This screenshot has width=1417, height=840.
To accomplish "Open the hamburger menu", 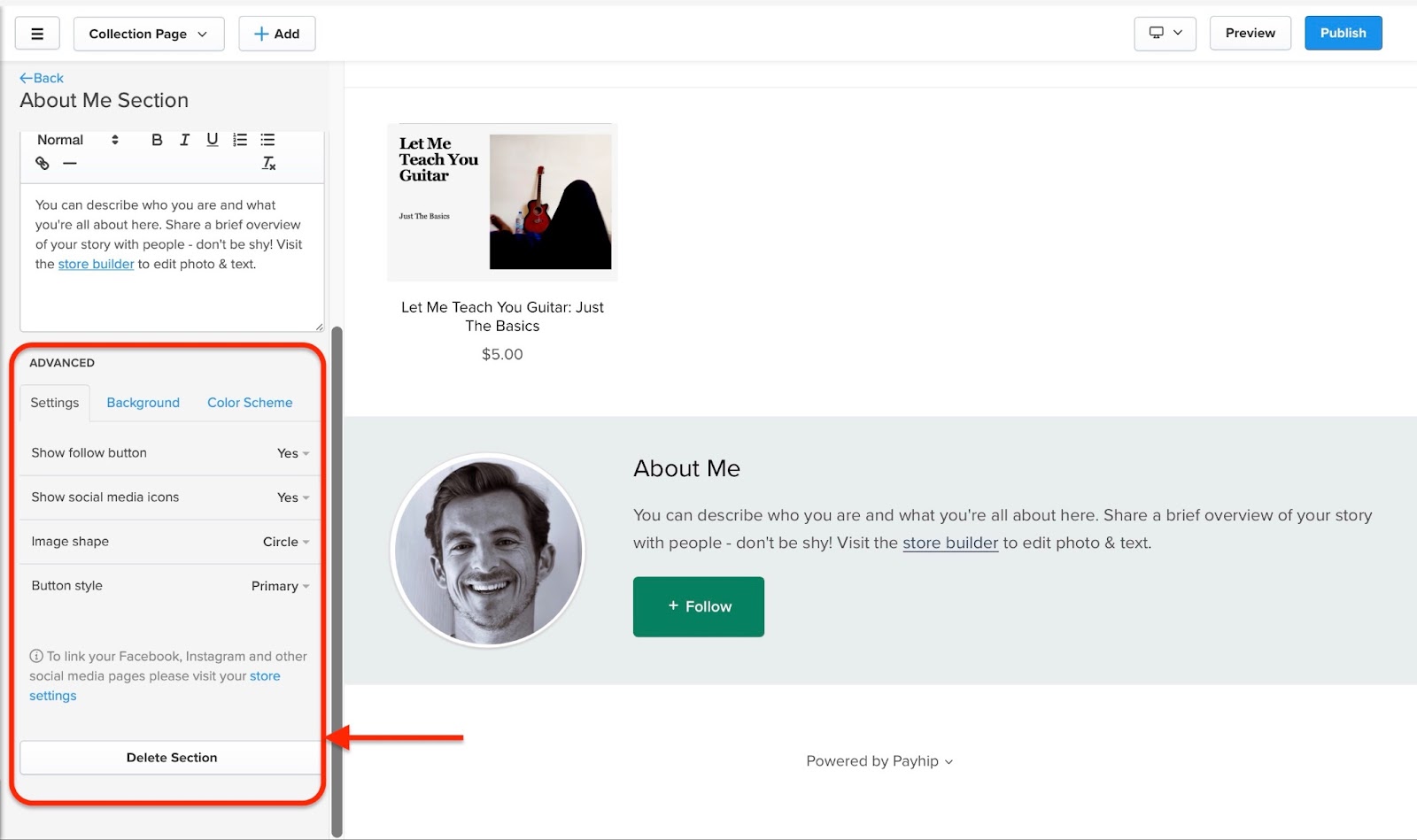I will 37,34.
